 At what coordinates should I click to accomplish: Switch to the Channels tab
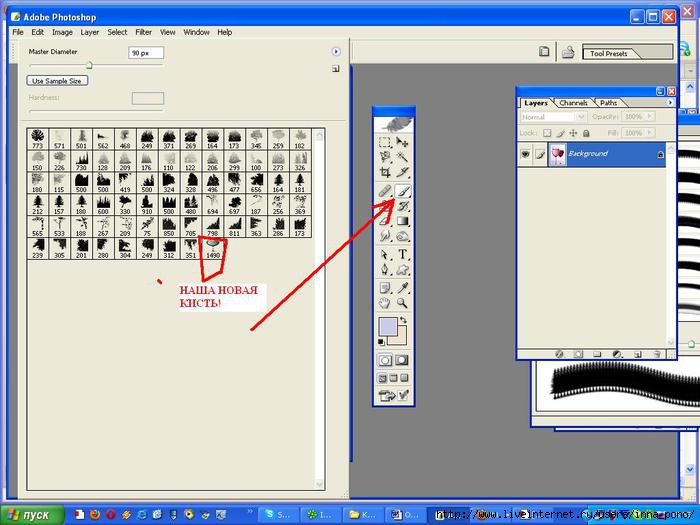click(x=574, y=103)
